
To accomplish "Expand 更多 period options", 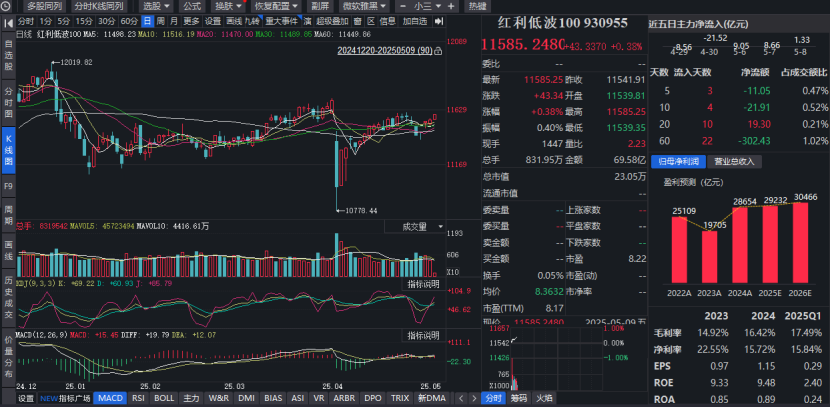I will [192, 22].
